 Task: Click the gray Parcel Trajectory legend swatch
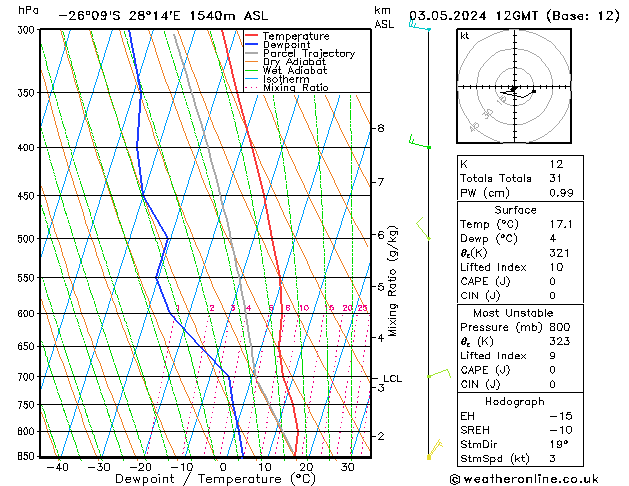click(252, 53)
